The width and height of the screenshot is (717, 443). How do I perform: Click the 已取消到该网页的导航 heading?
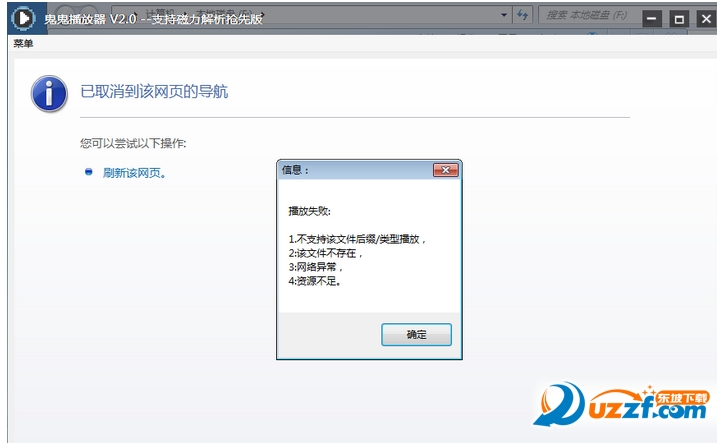click(154, 91)
